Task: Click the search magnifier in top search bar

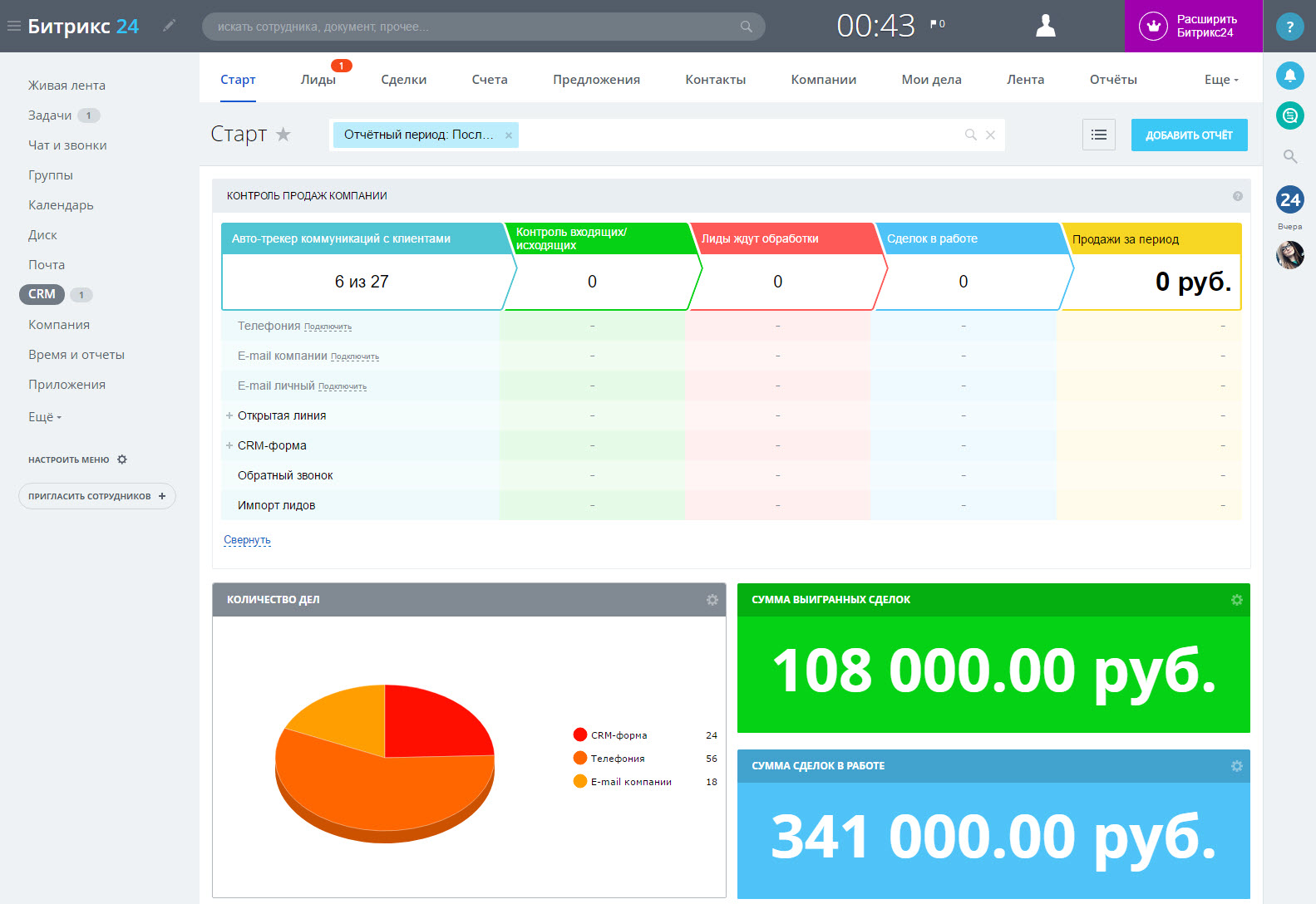Action: click(747, 27)
